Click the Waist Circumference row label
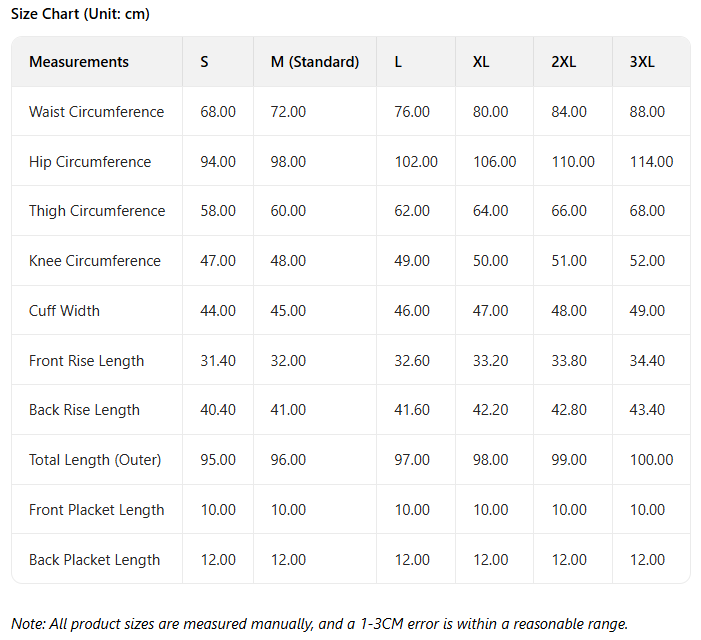Screen dimensions: 701x640 coord(96,112)
